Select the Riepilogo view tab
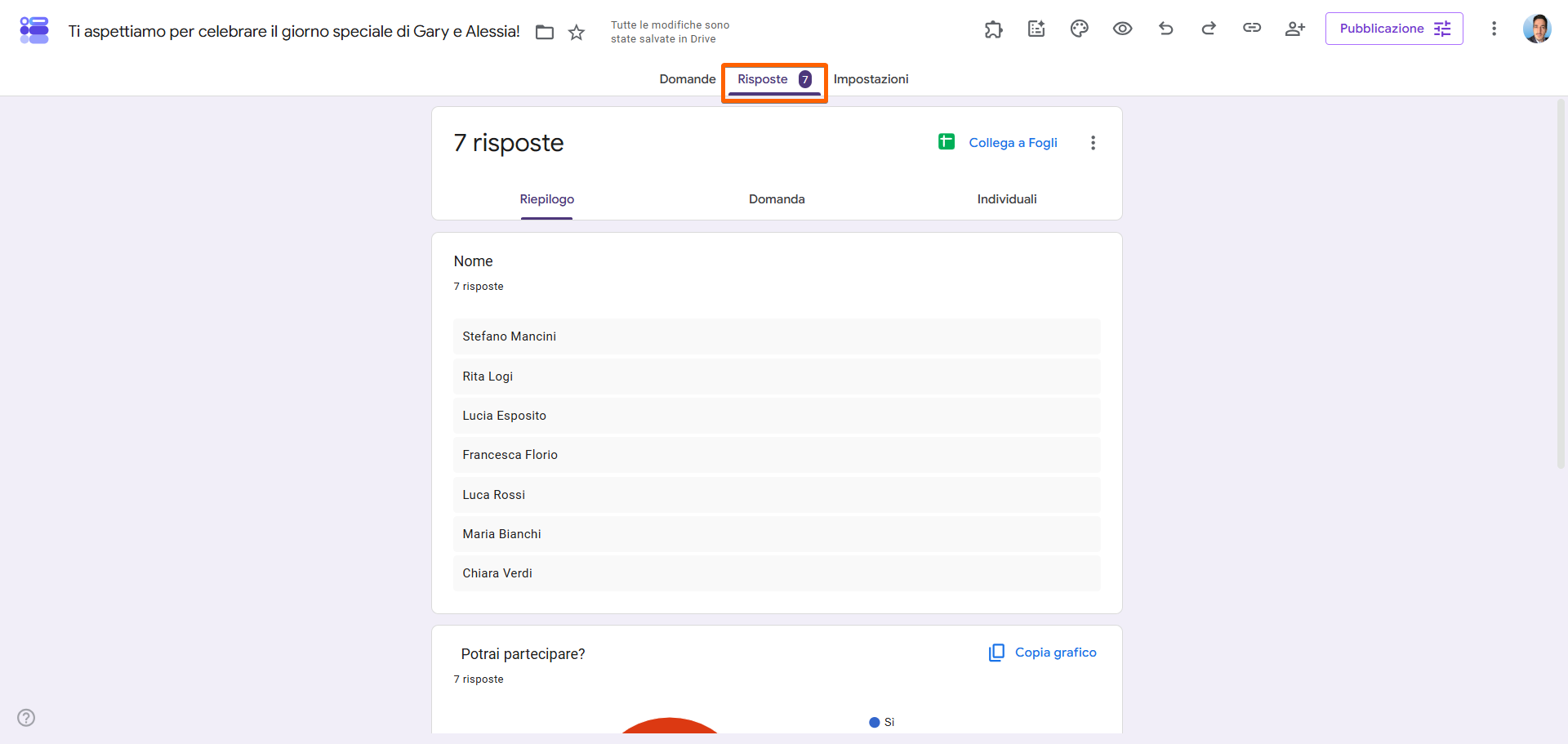Image resolution: width=1568 pixels, height=744 pixels. (x=547, y=199)
